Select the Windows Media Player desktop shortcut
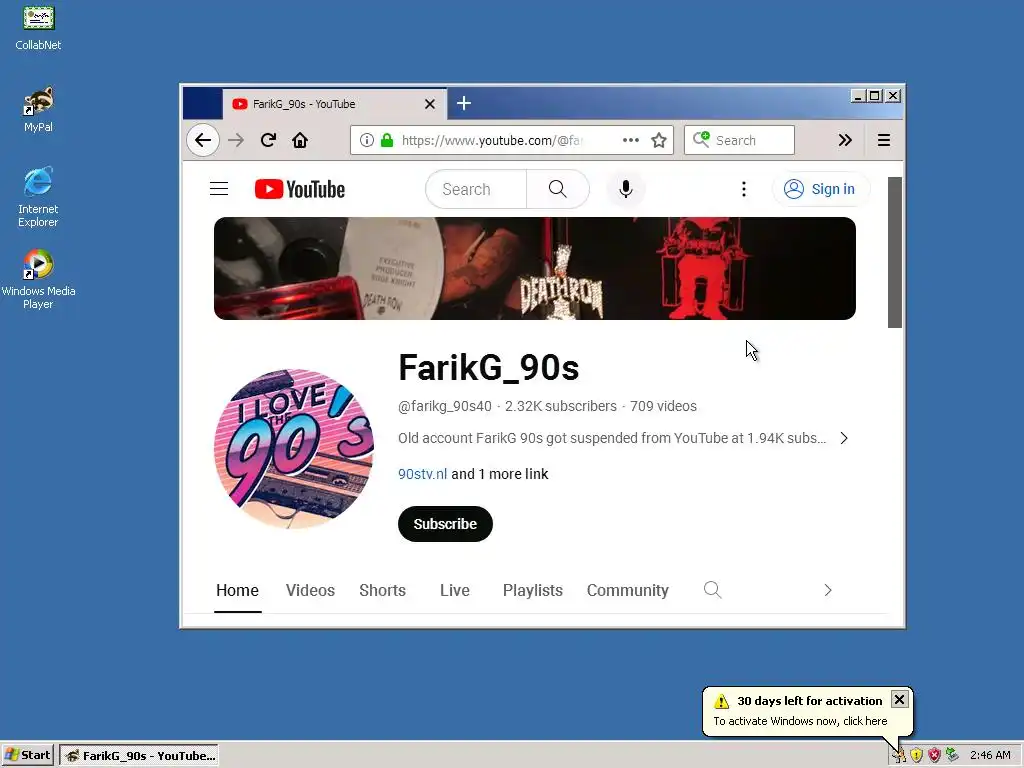The height and width of the screenshot is (768, 1024). coord(38,279)
